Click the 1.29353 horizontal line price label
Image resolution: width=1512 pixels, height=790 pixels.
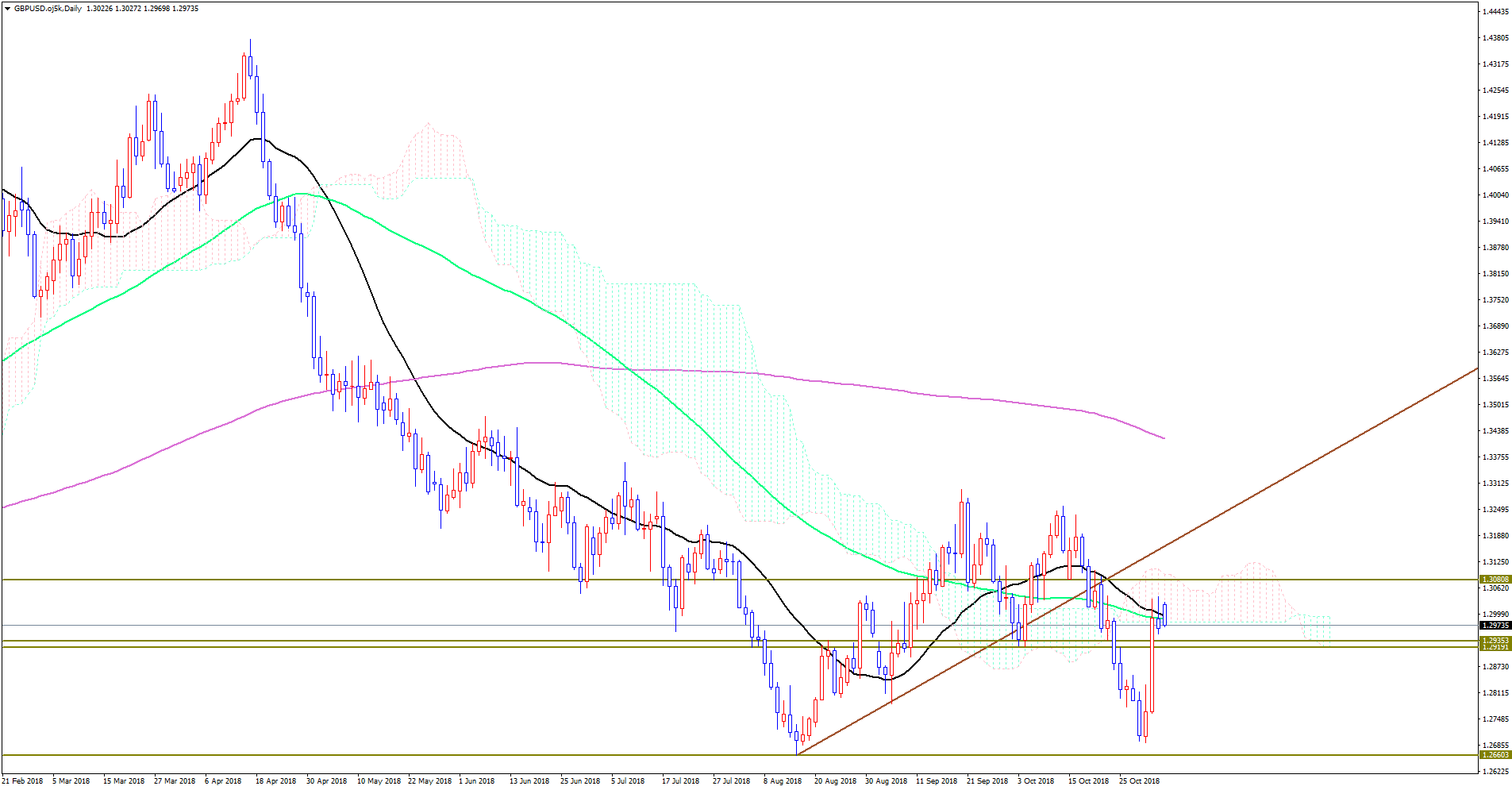point(1495,640)
